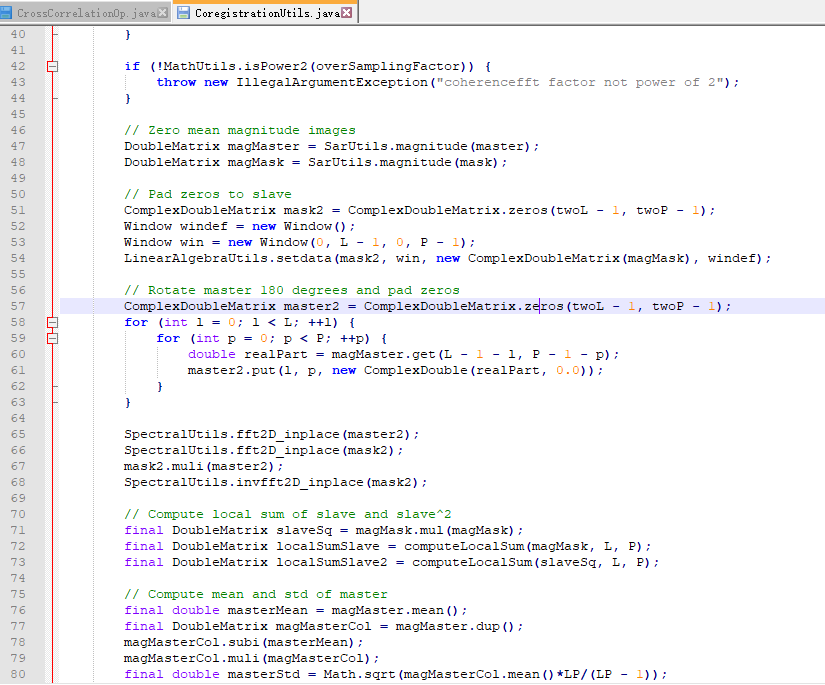Click 'localSumSlave' declaration on line 72

coord(328,546)
